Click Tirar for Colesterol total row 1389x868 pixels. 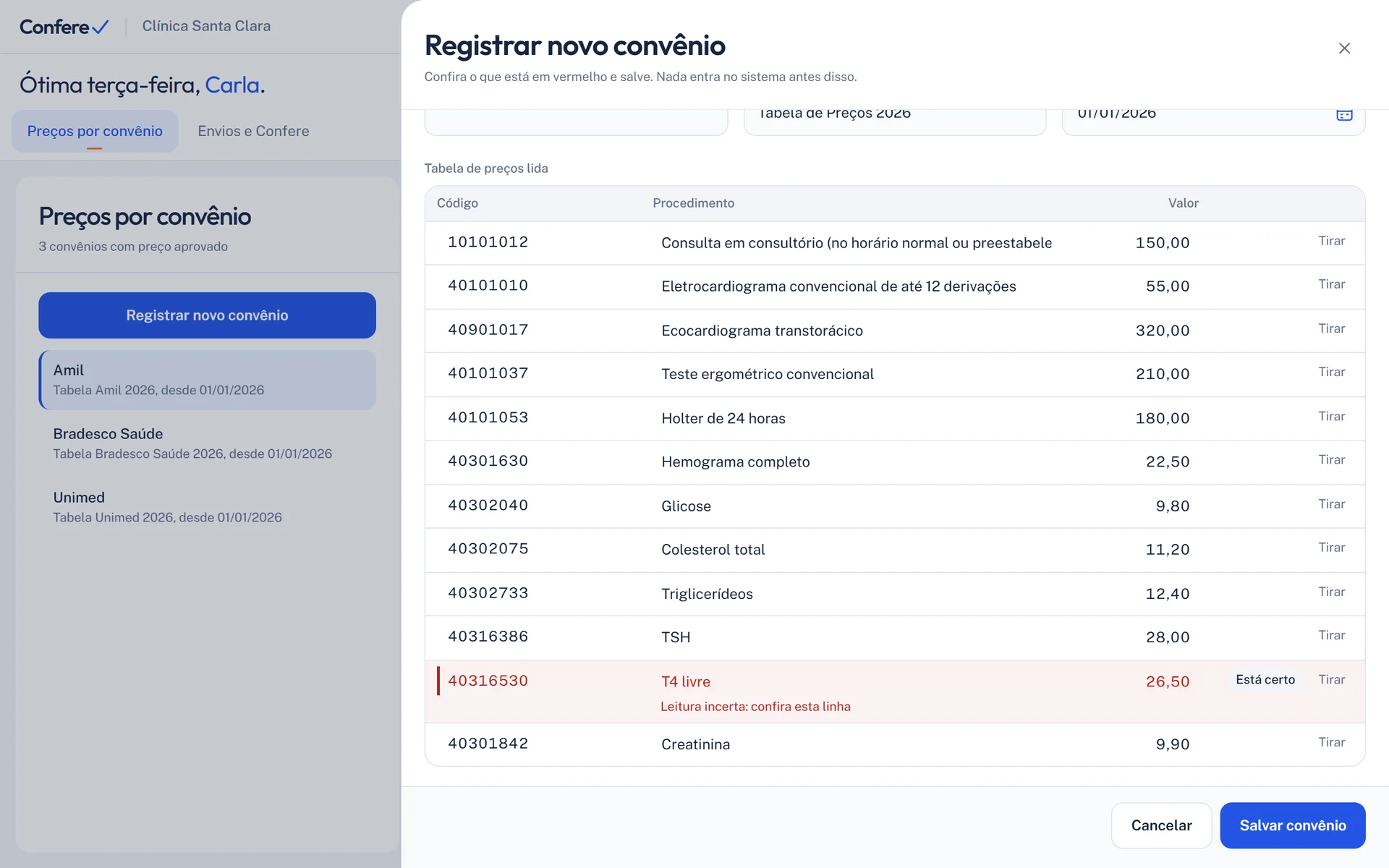pos(1331,548)
